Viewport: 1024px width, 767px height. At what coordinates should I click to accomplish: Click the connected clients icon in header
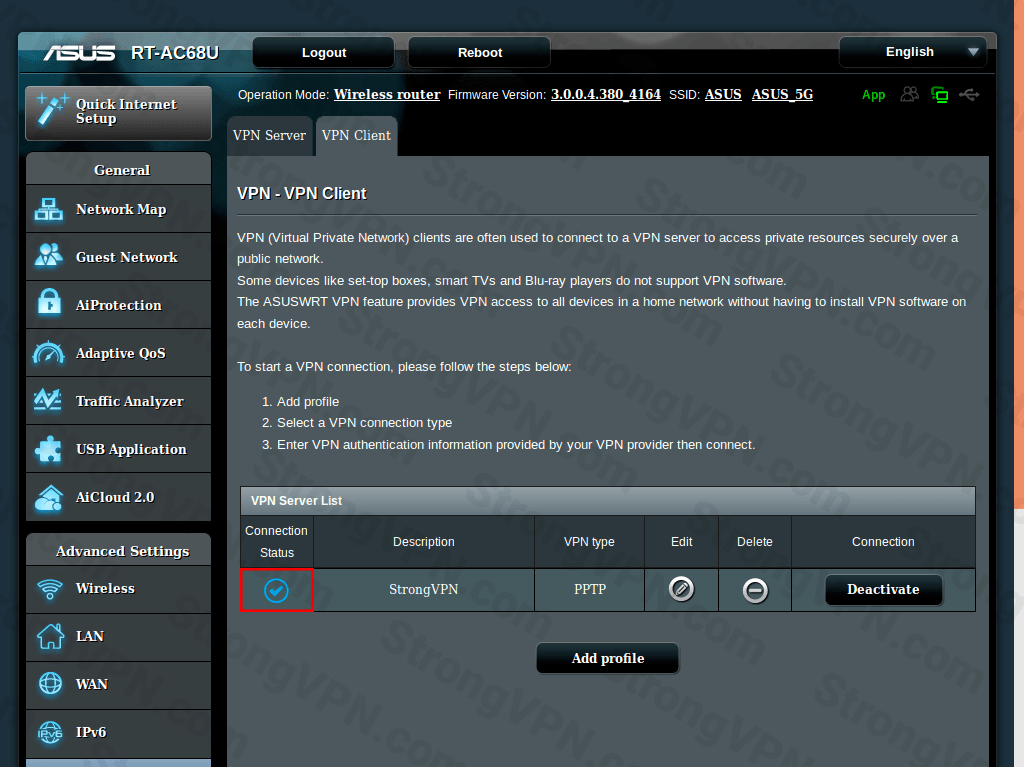pyautogui.click(x=909, y=94)
